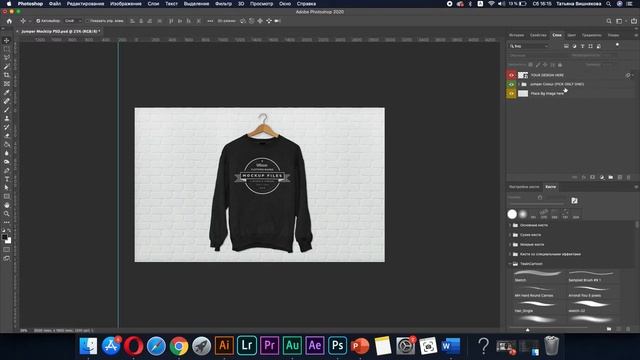Image resolution: width=640 pixels, height=360 pixels.
Task: Select the Brush tool
Action: tap(7, 110)
